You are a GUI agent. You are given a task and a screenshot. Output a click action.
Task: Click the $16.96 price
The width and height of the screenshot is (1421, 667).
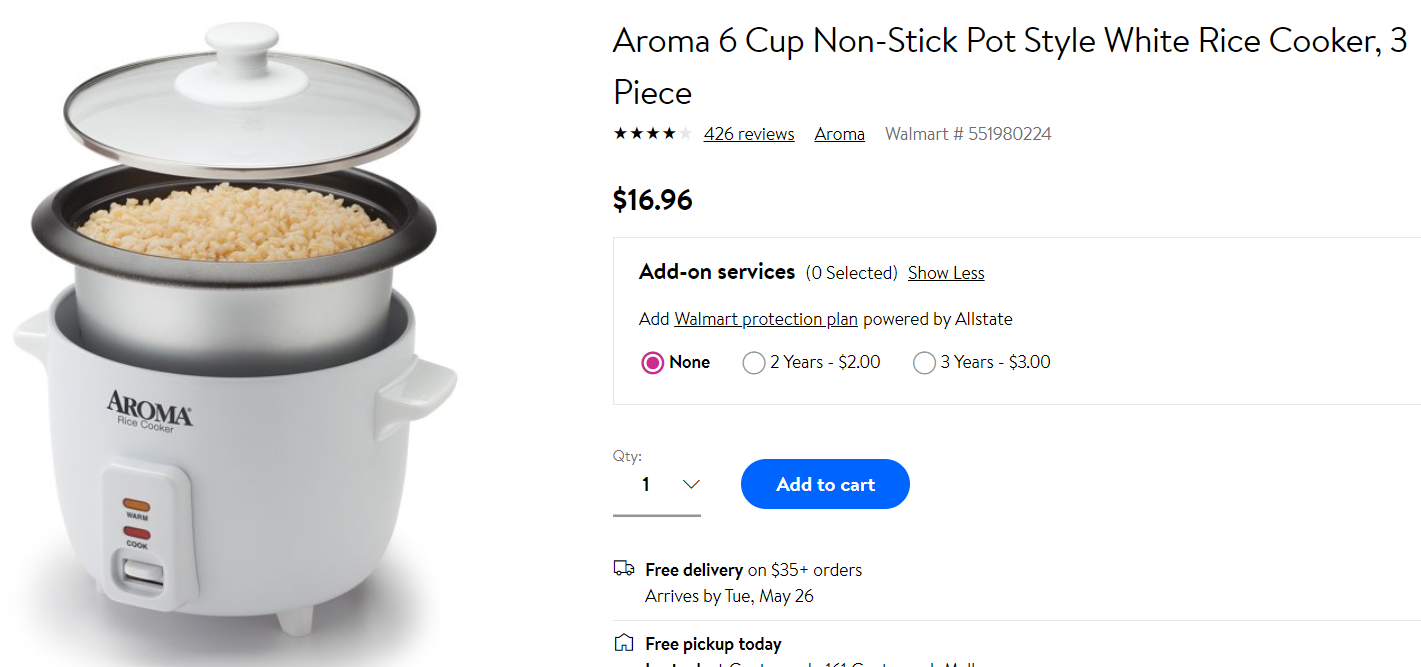click(x=652, y=200)
